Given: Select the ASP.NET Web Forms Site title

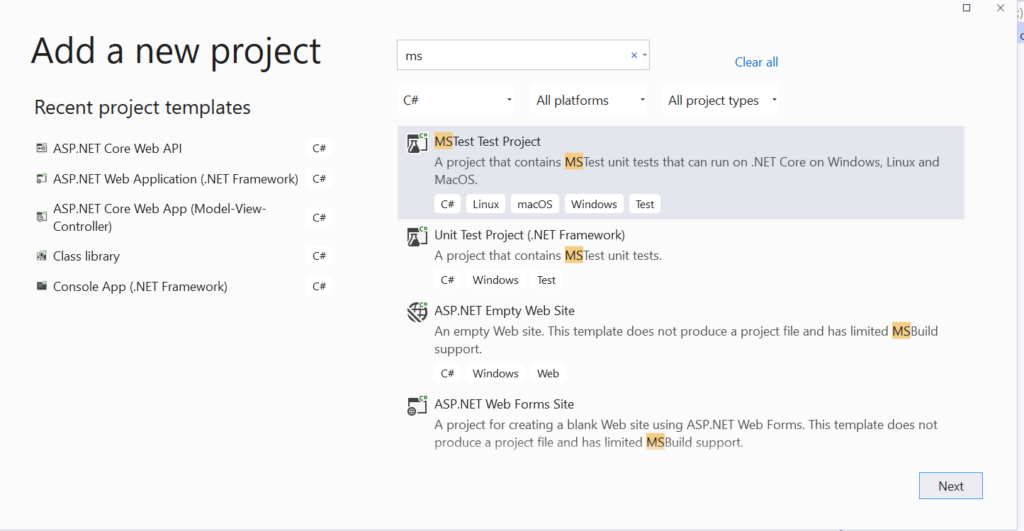Looking at the screenshot, I should click(504, 404).
